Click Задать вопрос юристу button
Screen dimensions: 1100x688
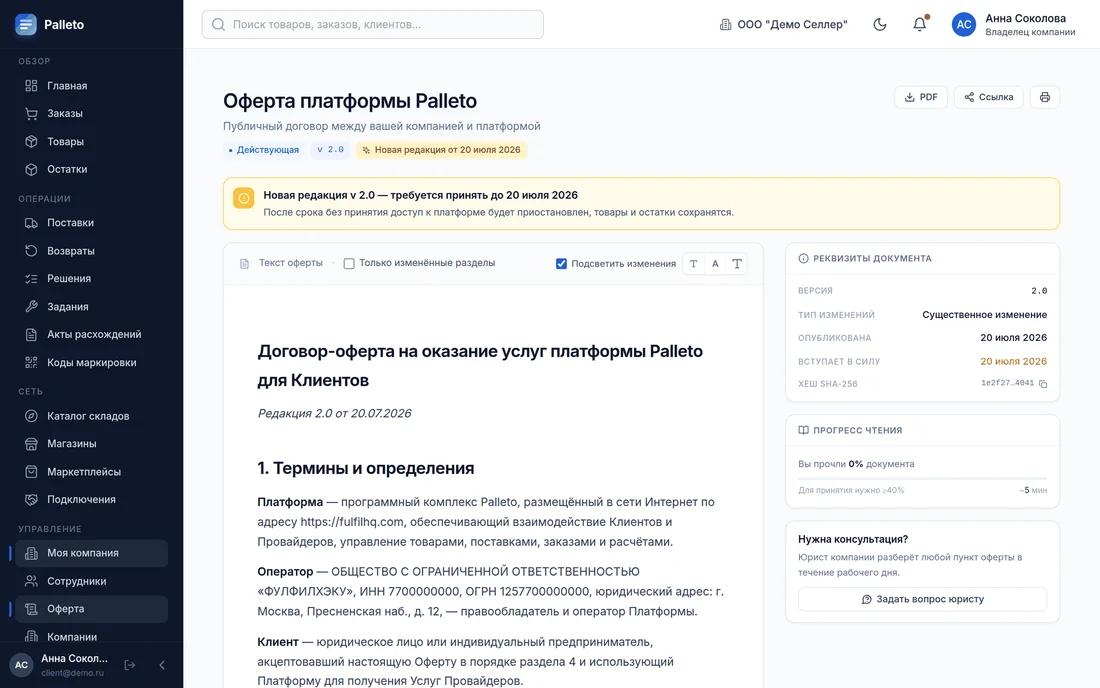[923, 599]
